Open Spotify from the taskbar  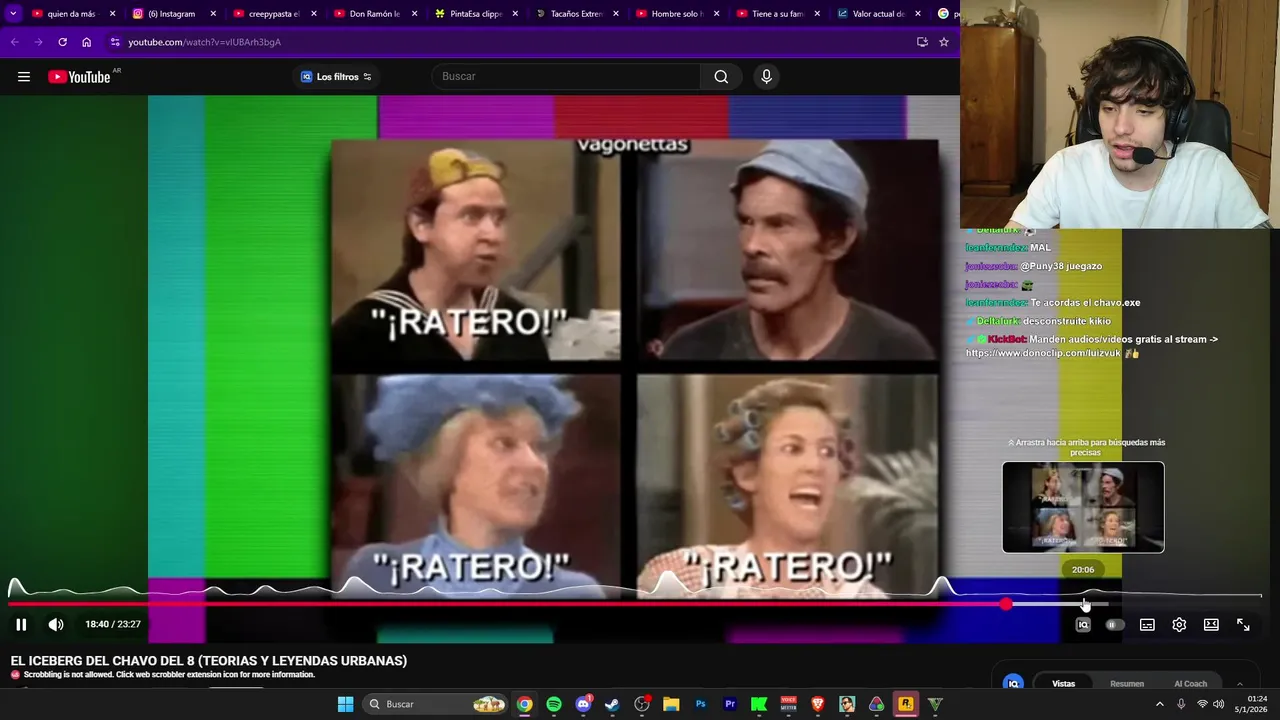(554, 704)
